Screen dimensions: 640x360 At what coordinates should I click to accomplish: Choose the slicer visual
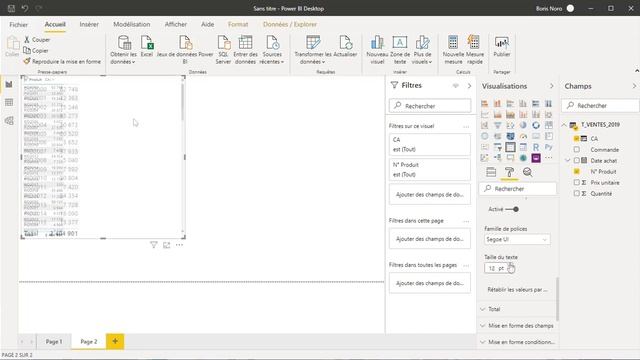click(497, 147)
